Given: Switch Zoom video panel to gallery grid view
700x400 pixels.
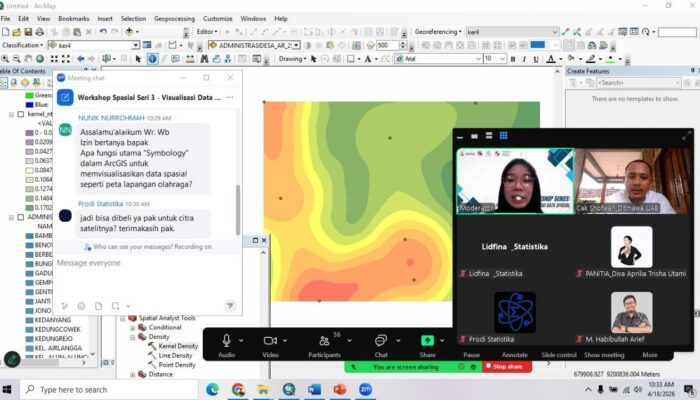Looking at the screenshot, I should [x=504, y=136].
